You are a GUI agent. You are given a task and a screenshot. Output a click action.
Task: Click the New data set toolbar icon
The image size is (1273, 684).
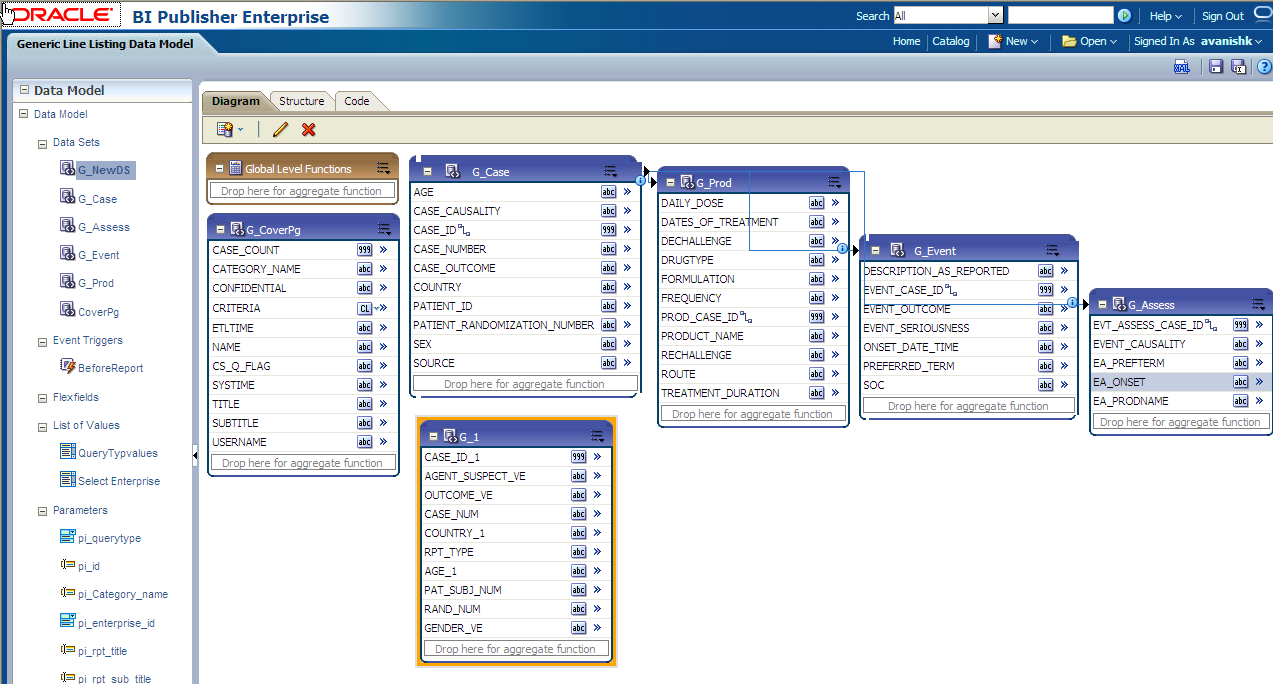(225, 129)
